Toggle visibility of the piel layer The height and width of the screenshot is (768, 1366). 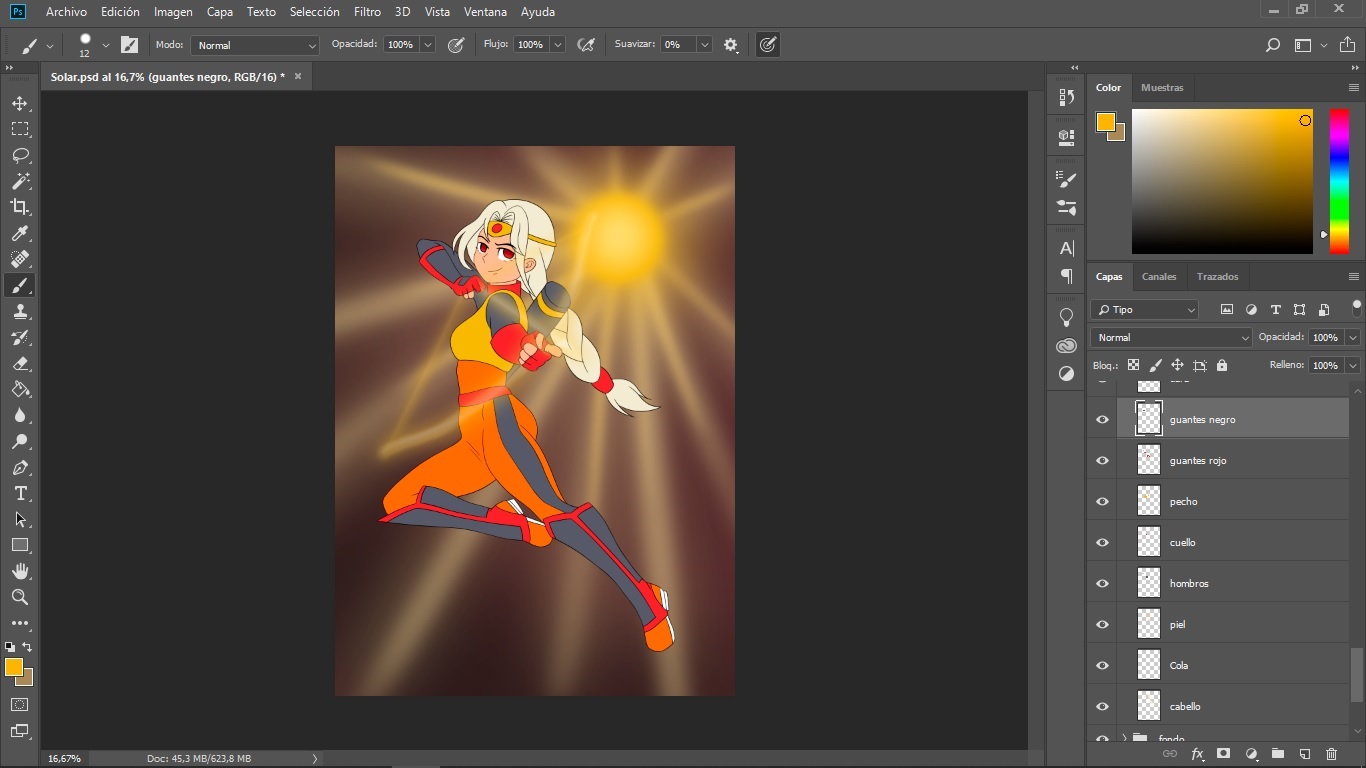tap(1102, 625)
